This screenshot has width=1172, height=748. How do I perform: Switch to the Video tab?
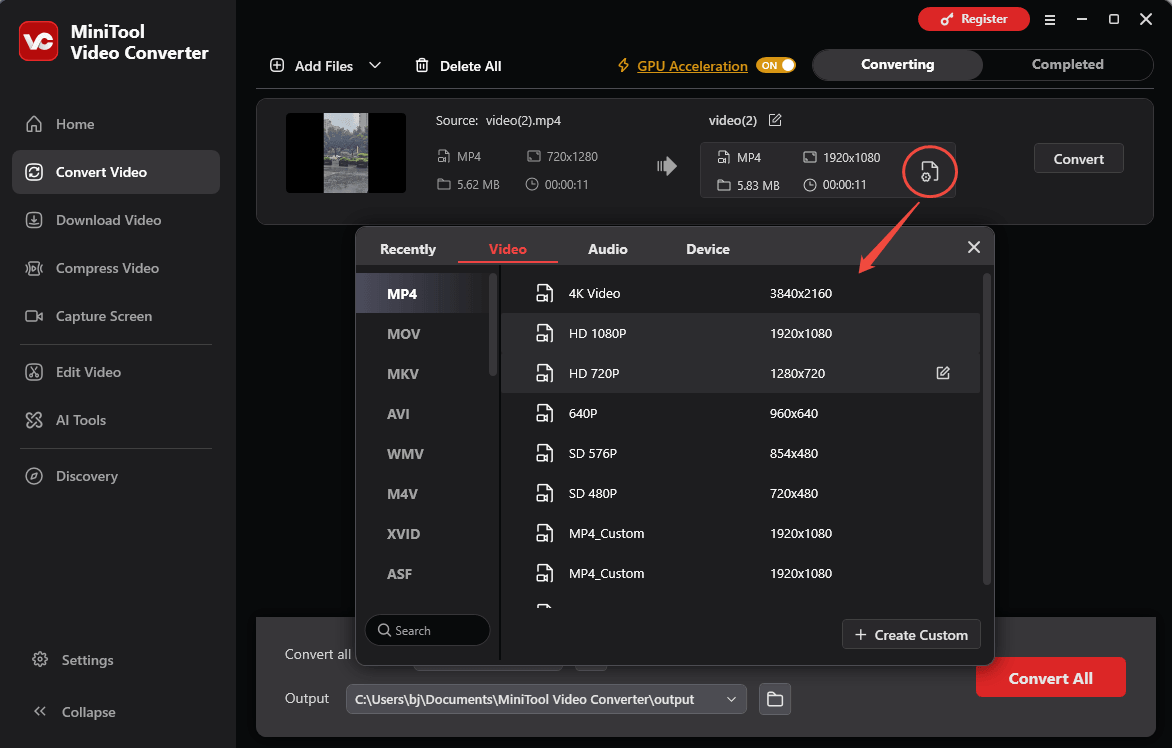click(x=508, y=249)
